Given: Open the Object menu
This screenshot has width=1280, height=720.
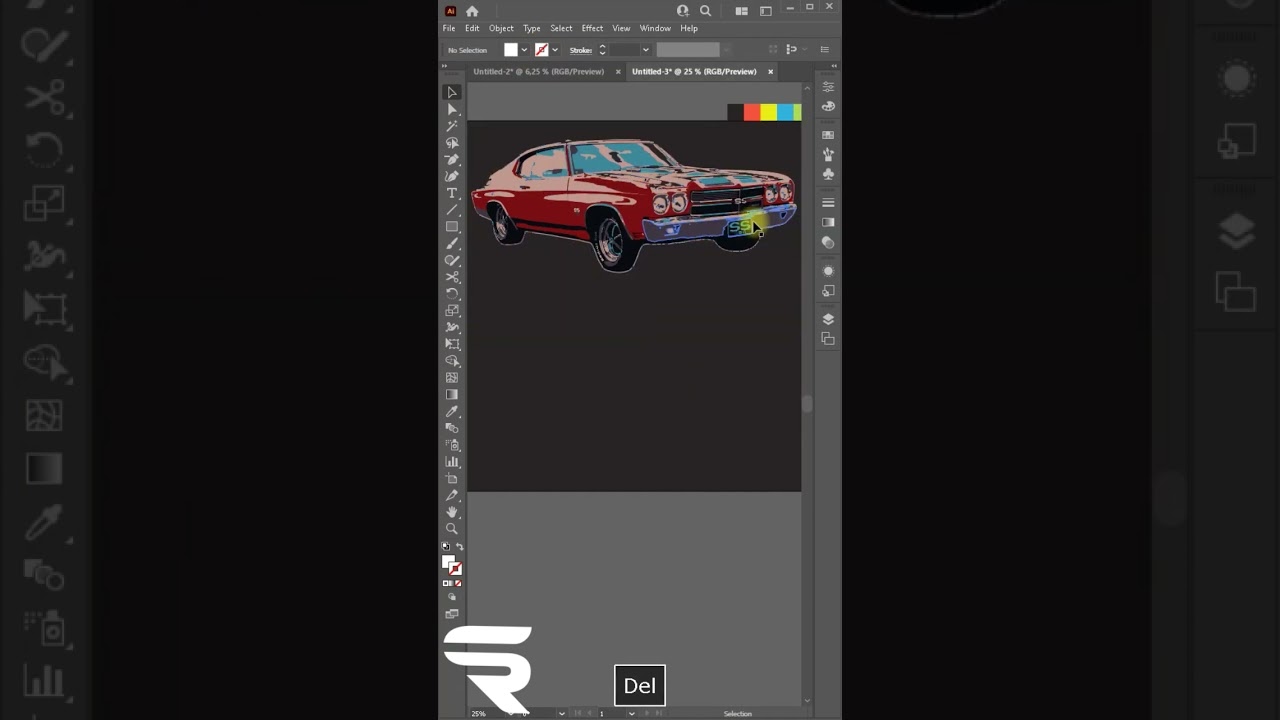Looking at the screenshot, I should [x=501, y=28].
